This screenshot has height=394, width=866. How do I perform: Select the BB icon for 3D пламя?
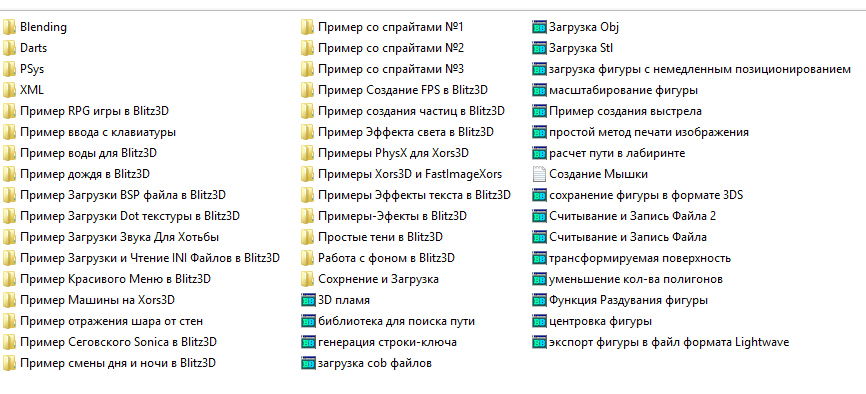(x=308, y=301)
